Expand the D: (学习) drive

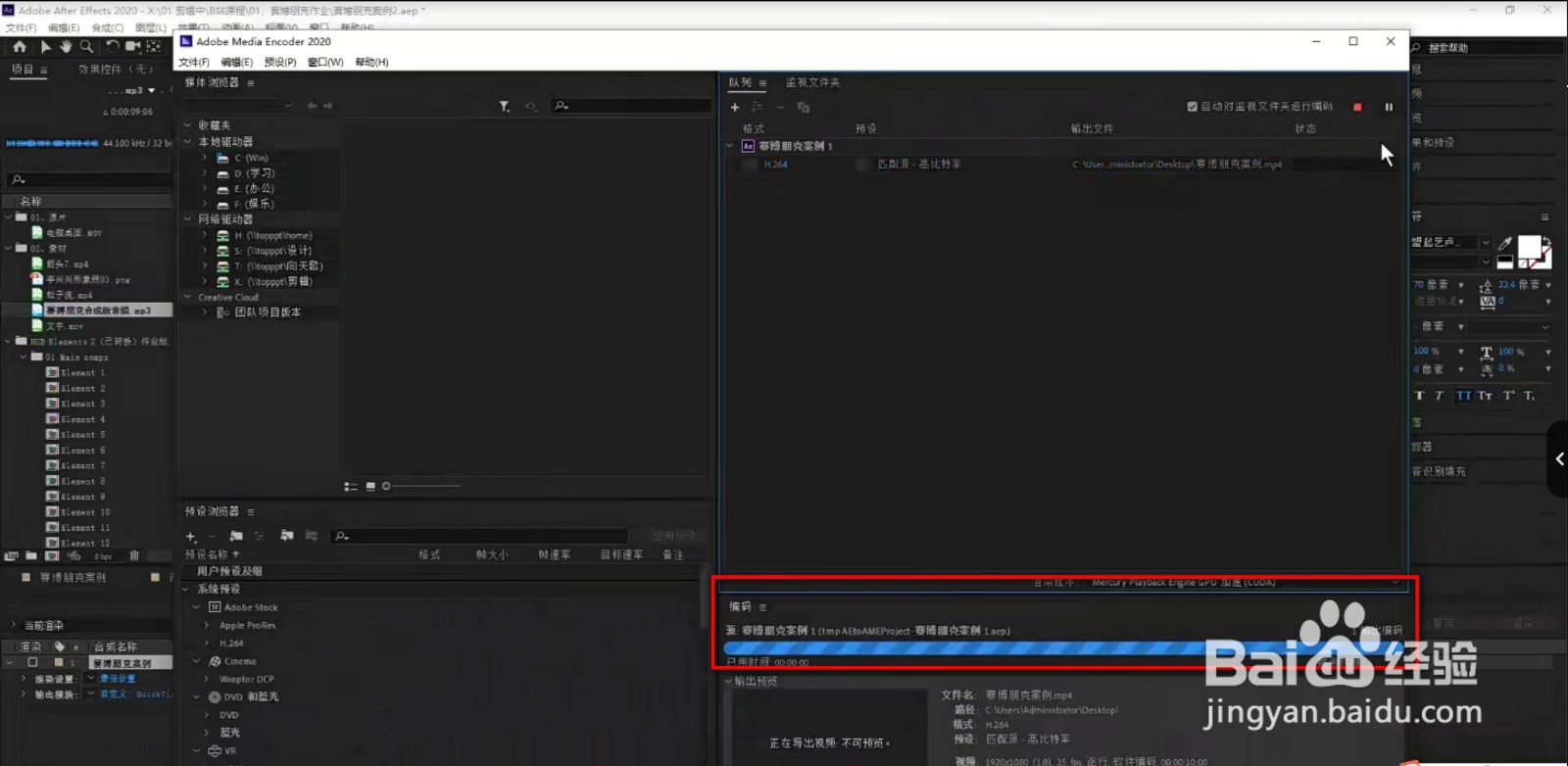point(205,173)
